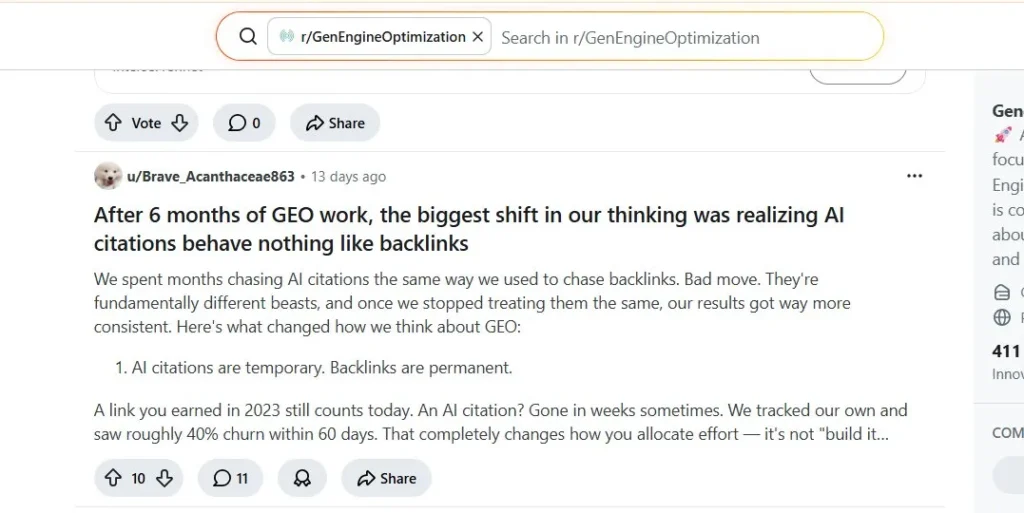Share the AI citations GEO post
The width and height of the screenshot is (1024, 513).
[x=386, y=478]
